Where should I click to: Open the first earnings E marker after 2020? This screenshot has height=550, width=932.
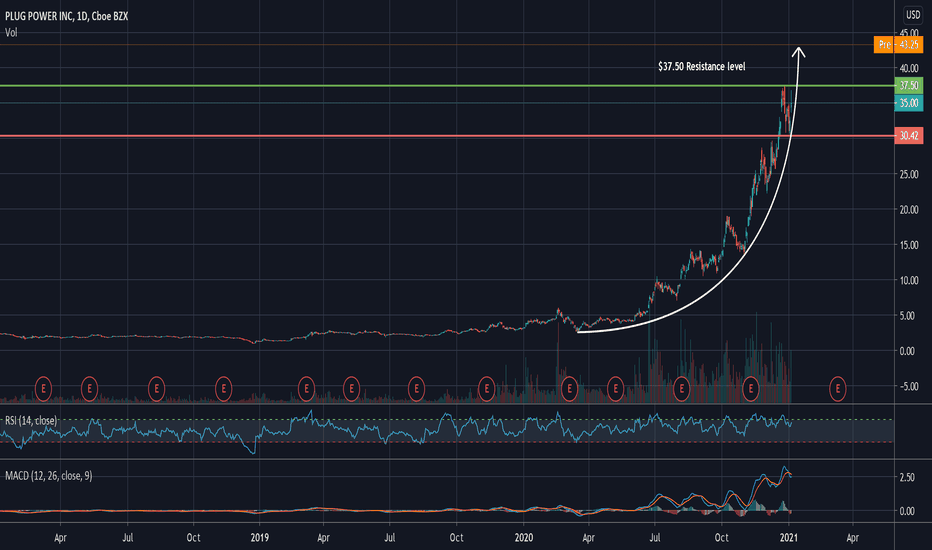coord(569,389)
